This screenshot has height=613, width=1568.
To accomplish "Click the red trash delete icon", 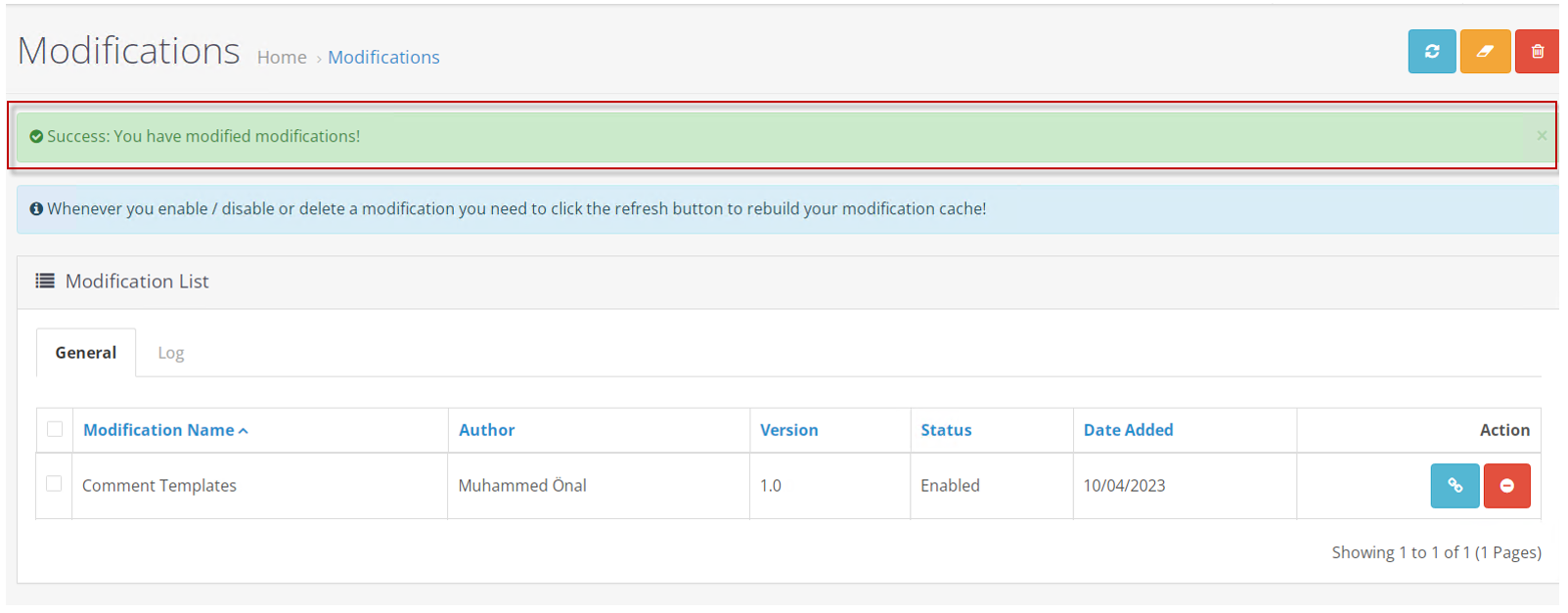I will 1539,51.
